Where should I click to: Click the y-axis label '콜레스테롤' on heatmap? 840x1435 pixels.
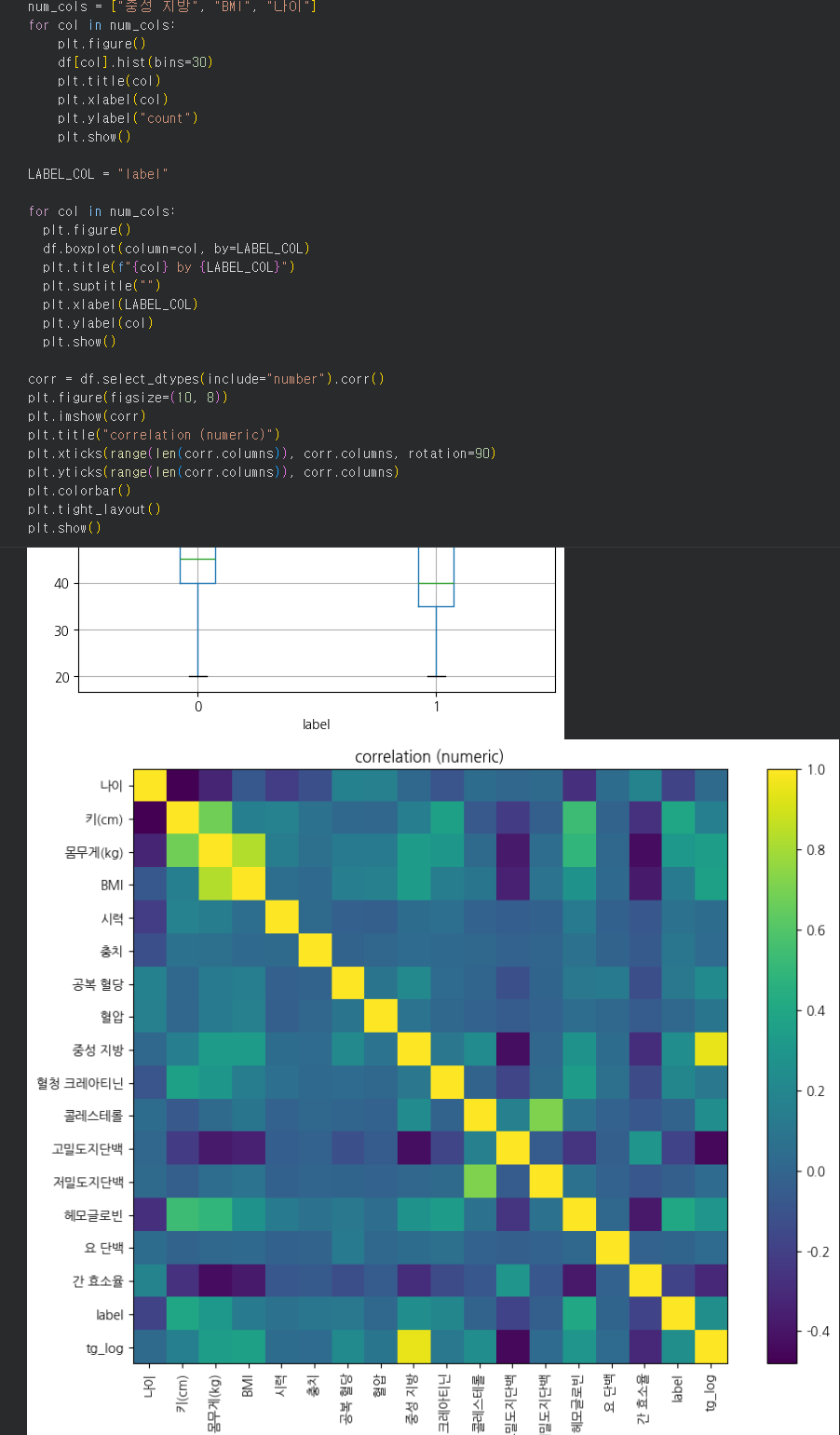pyautogui.click(x=93, y=1117)
